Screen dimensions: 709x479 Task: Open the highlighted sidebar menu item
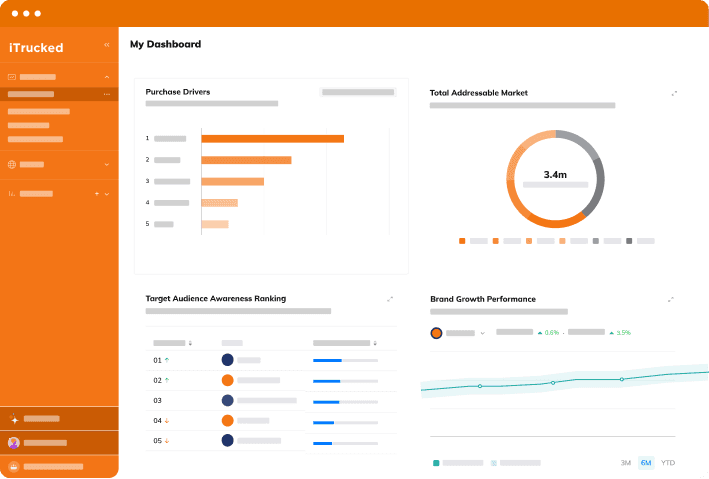(x=59, y=94)
